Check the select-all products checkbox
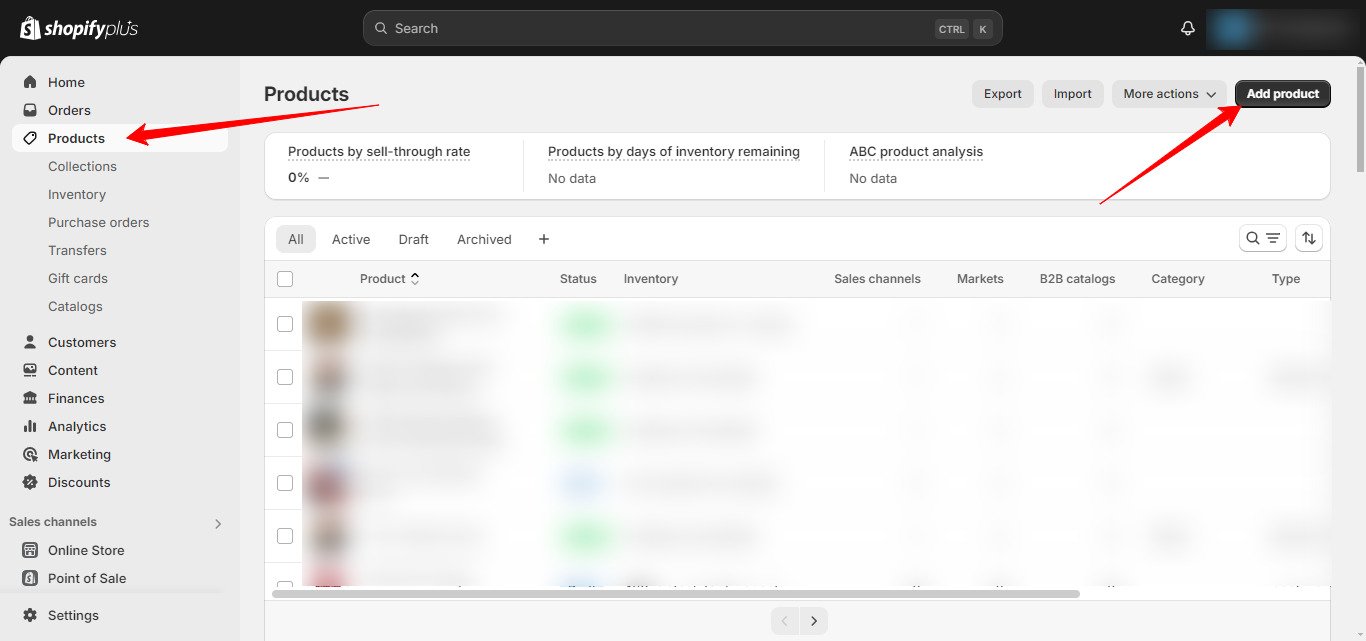Screen dimensions: 1366x641 (285, 279)
